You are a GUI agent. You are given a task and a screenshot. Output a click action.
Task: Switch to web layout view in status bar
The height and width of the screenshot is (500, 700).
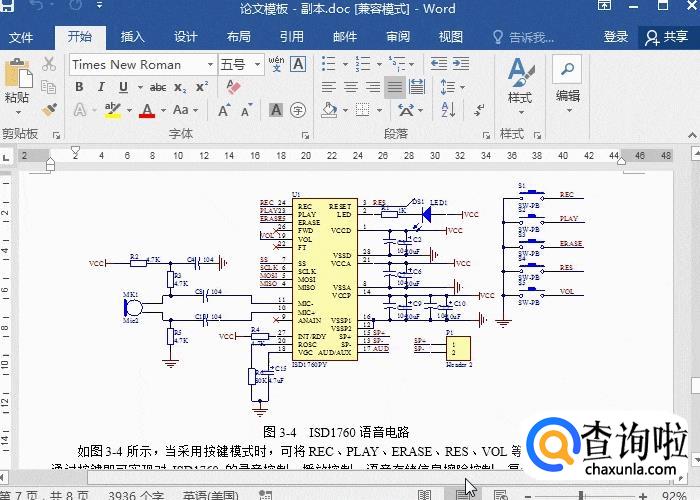pyautogui.click(x=500, y=495)
